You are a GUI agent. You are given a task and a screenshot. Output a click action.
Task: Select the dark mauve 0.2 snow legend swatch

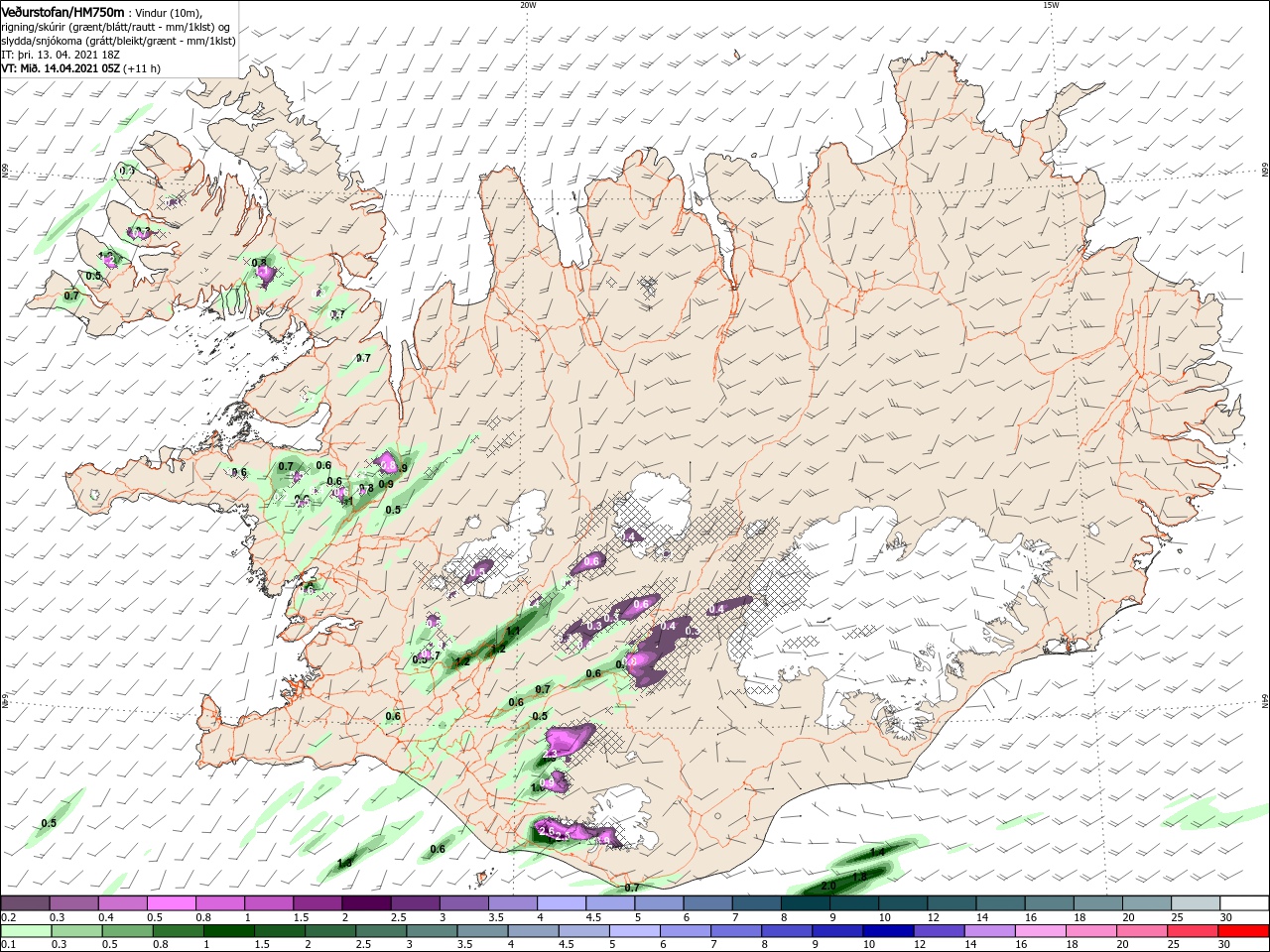pyautogui.click(x=25, y=903)
